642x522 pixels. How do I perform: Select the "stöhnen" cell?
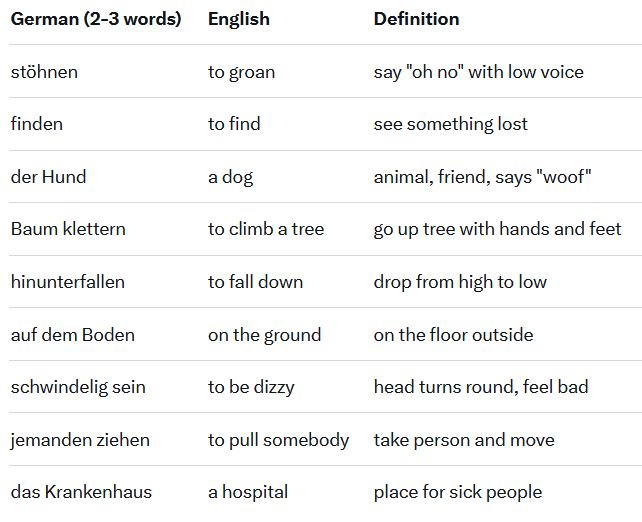44,72
